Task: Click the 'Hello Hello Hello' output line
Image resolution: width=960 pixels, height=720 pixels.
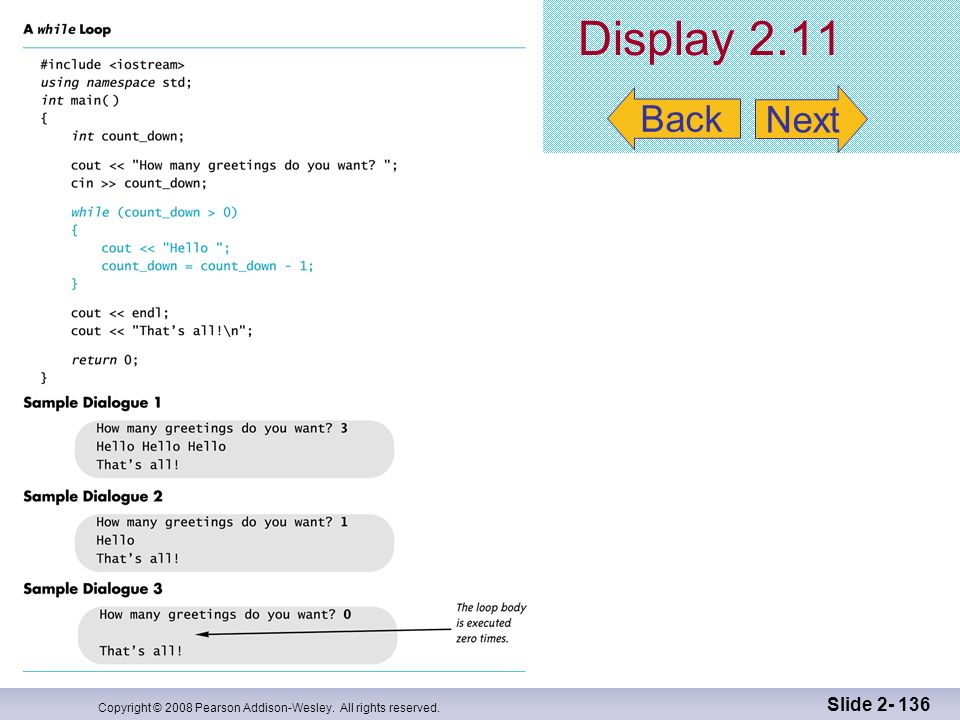Action: coord(161,446)
